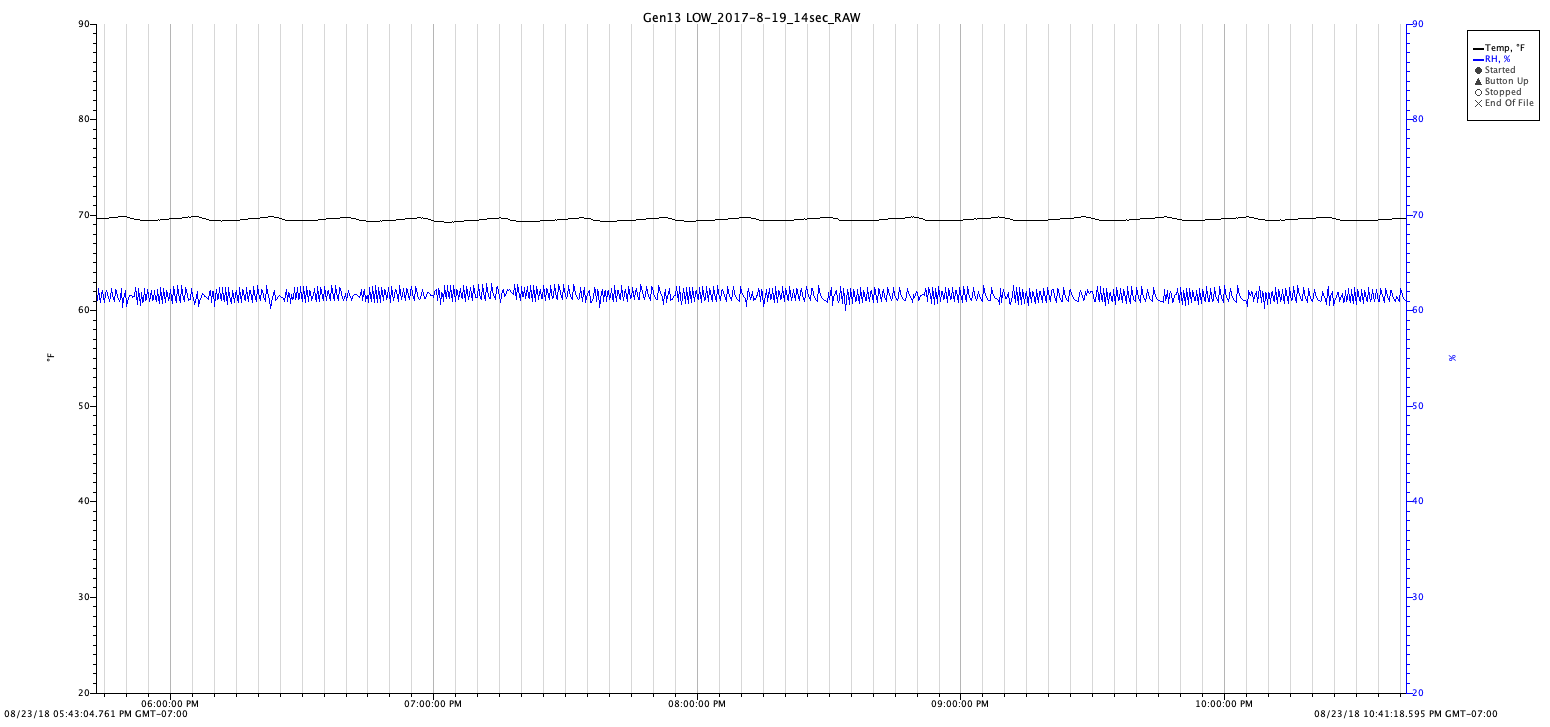Click the 07:00:00 PM time axis label
Image resolution: width=1550 pixels, height=727 pixels.
(433, 704)
